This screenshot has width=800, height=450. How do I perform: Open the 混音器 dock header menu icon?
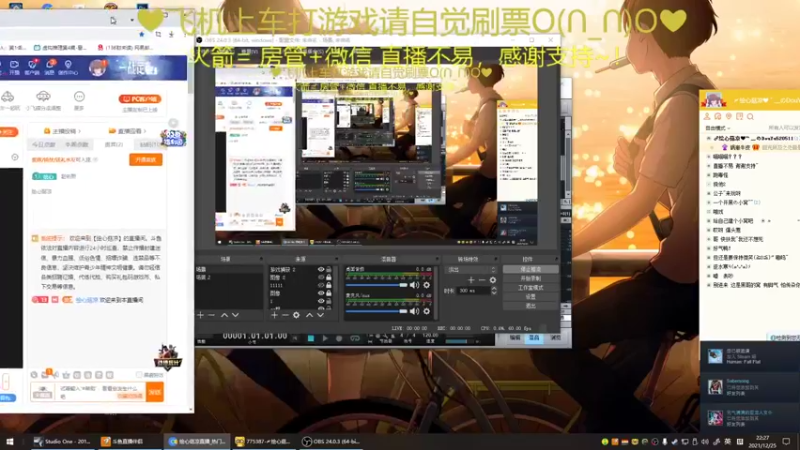click(x=437, y=259)
